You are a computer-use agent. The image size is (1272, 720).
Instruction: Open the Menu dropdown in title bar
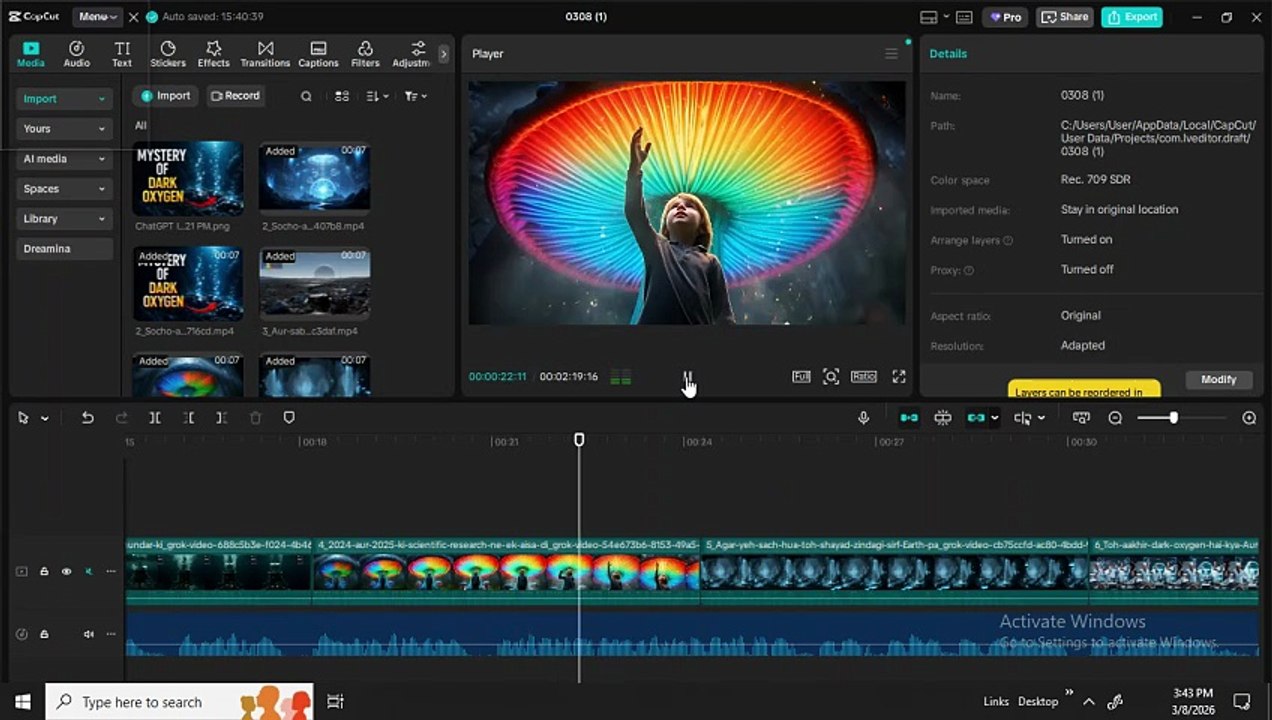click(x=97, y=17)
